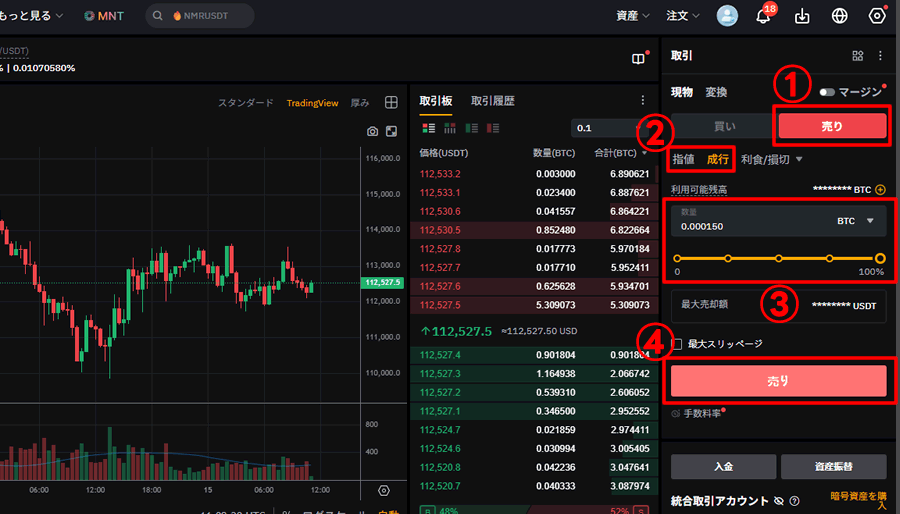Expand the 資産 dropdown menu
Viewport: 900px width, 514px height.
tap(632, 16)
